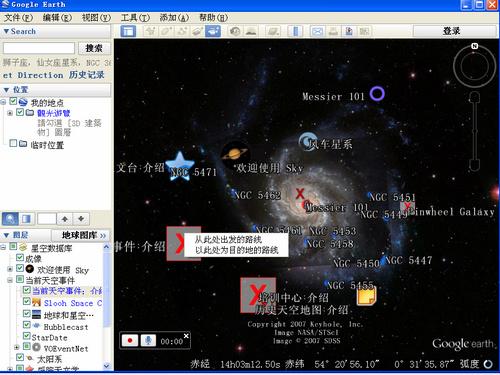Toggle the 成像 layer checkbox
This screenshot has width=500, height=375.
20,258
